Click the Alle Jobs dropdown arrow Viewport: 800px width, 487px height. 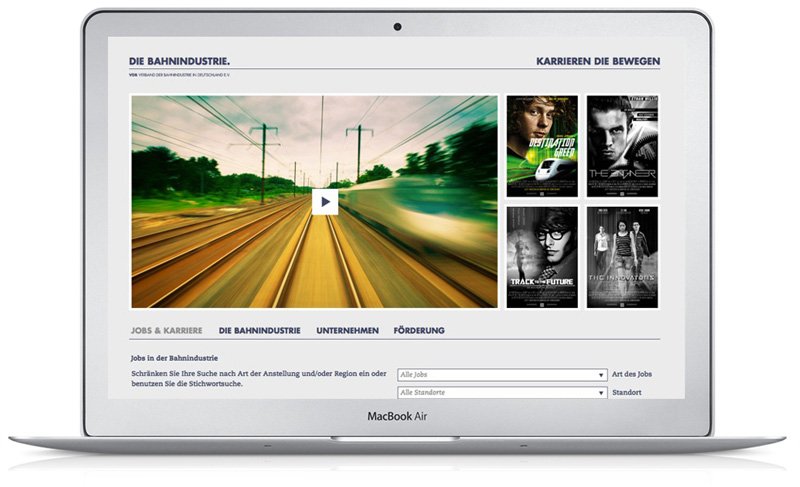[601, 375]
